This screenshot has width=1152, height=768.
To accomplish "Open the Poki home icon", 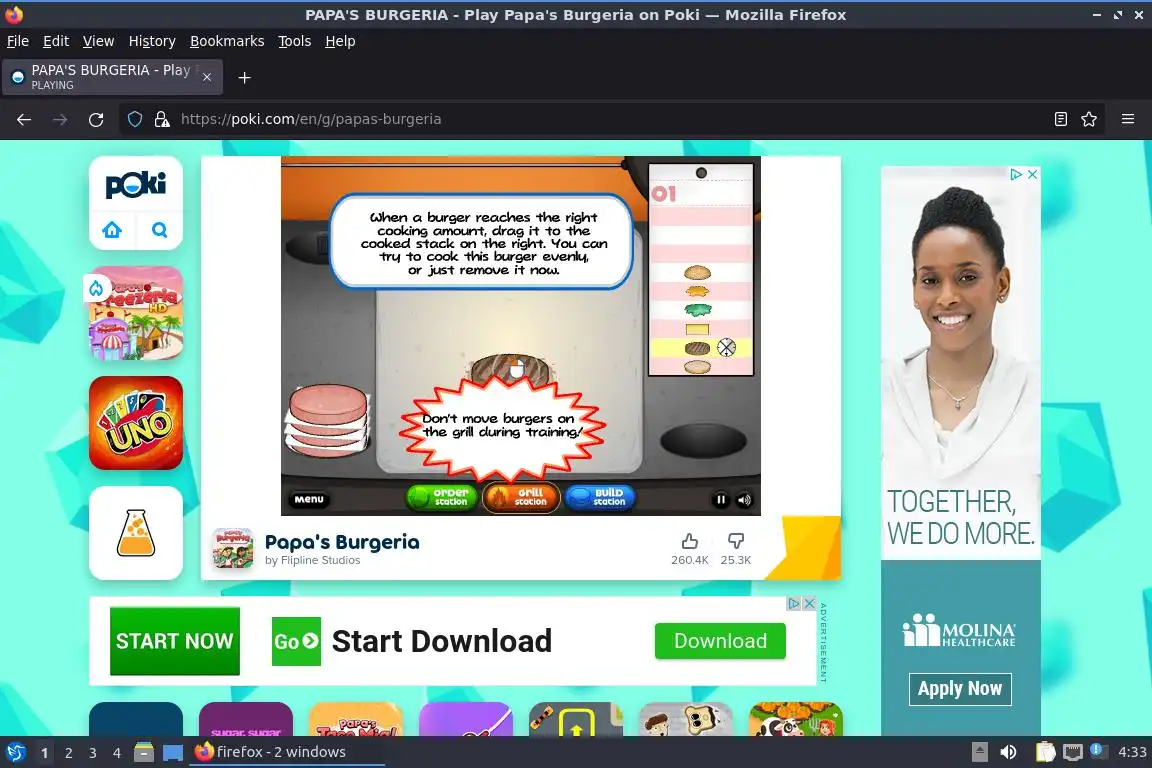I will point(112,230).
